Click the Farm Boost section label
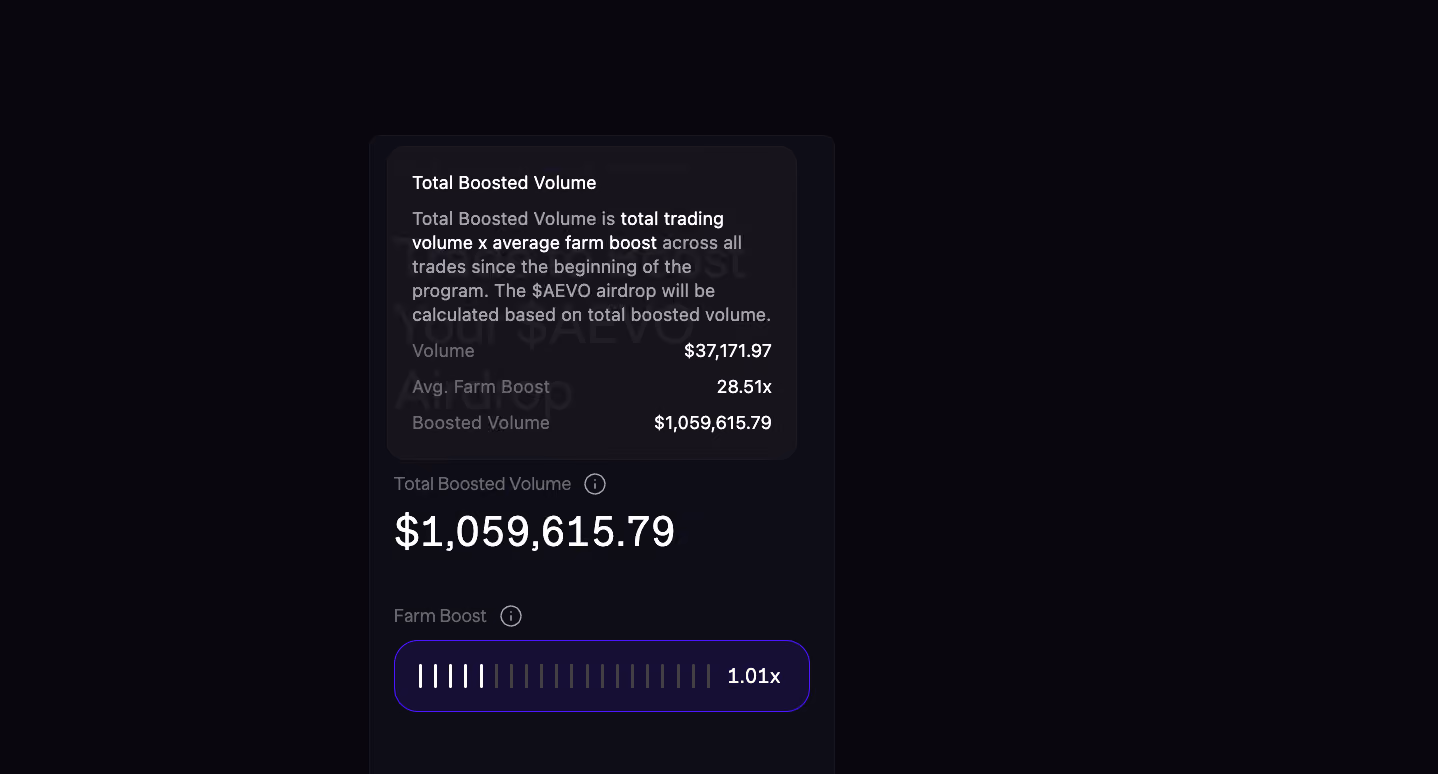The image size is (1438, 774). [440, 616]
